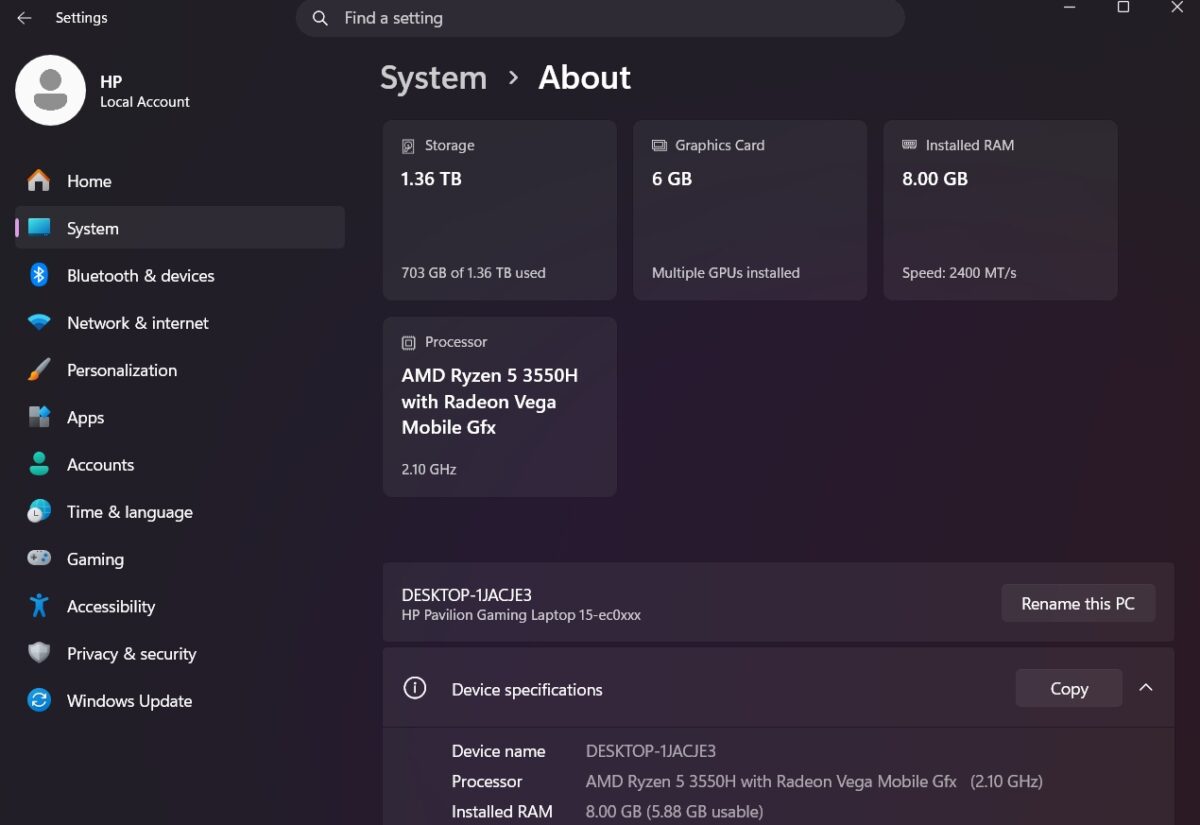Open the Storage 1.36 TB card
Screen dimensions: 1200x825
point(500,210)
